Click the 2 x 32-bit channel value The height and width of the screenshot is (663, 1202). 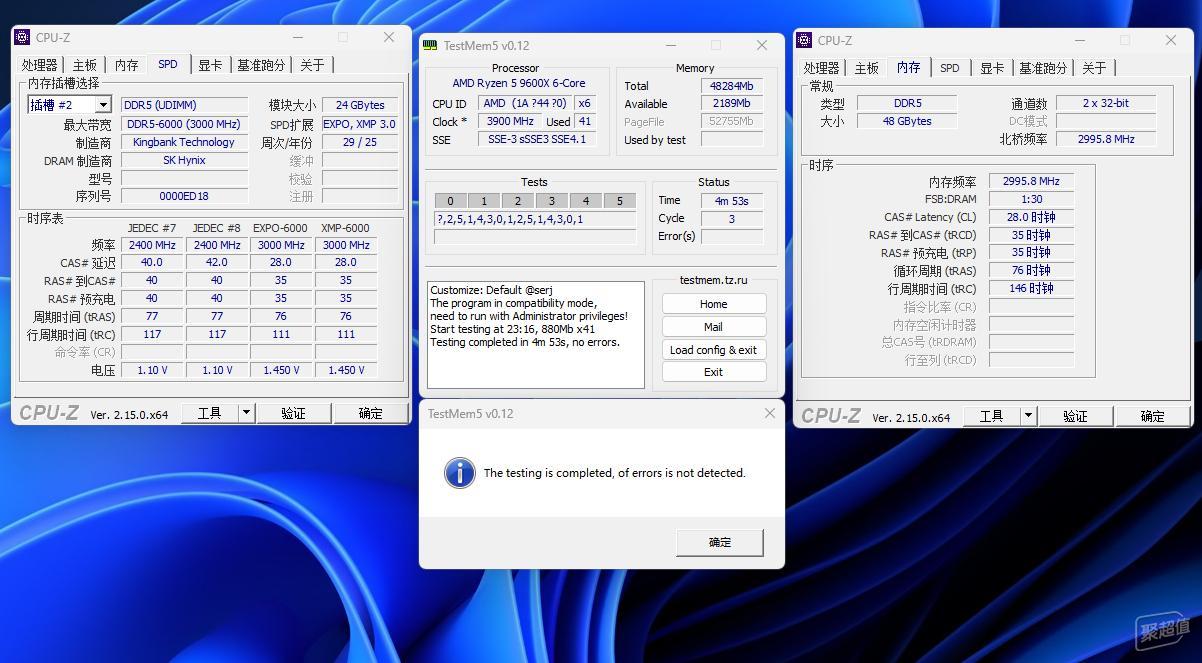coord(1106,103)
